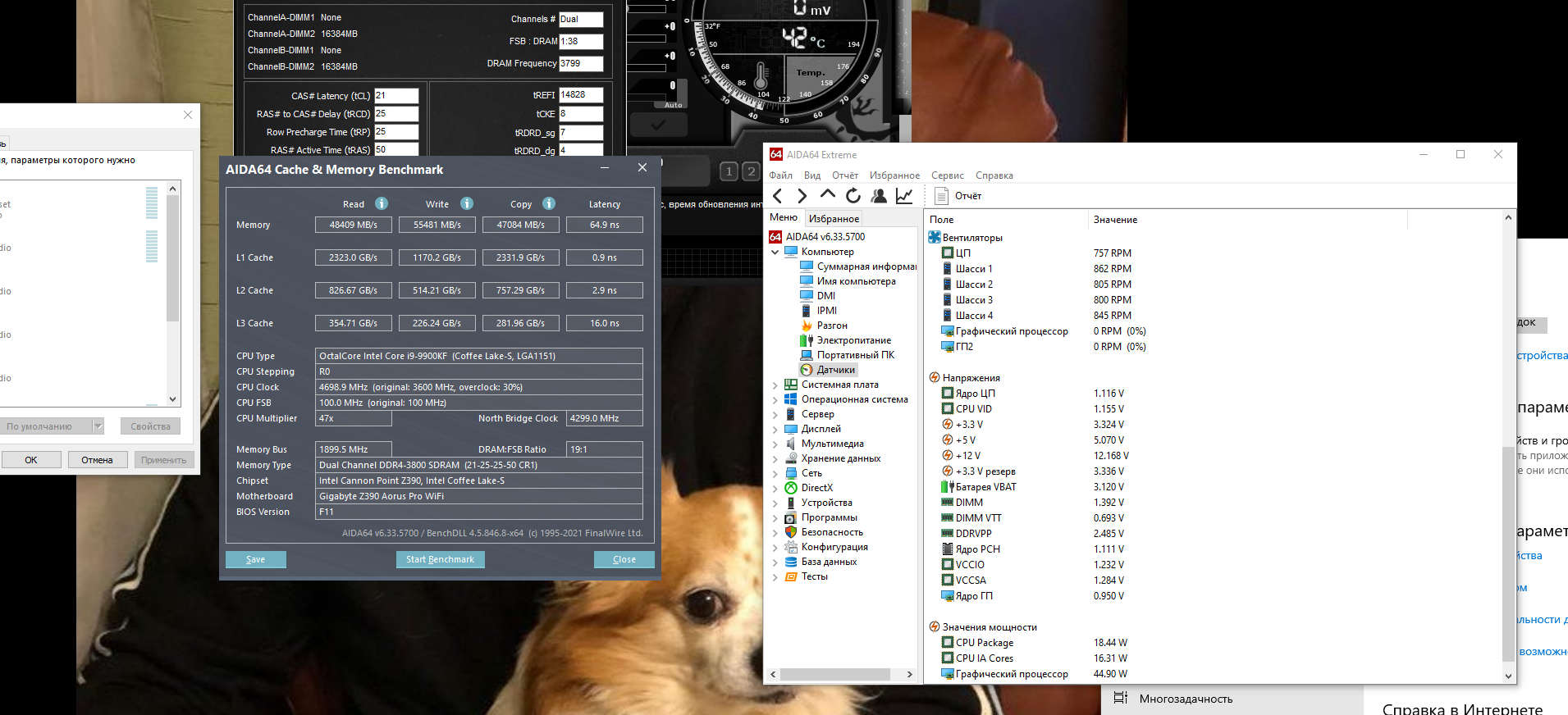
Task: Expand the Мультимедиа tree node
Action: pos(775,444)
